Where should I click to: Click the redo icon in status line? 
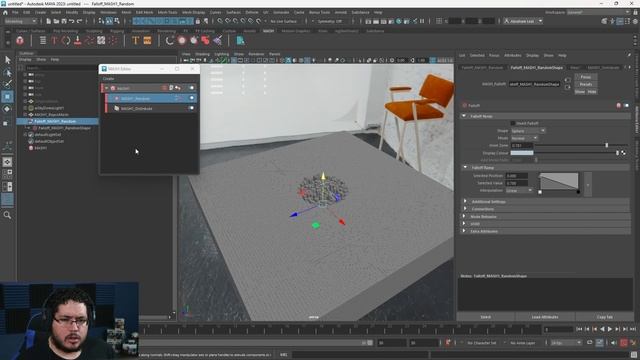point(79,21)
